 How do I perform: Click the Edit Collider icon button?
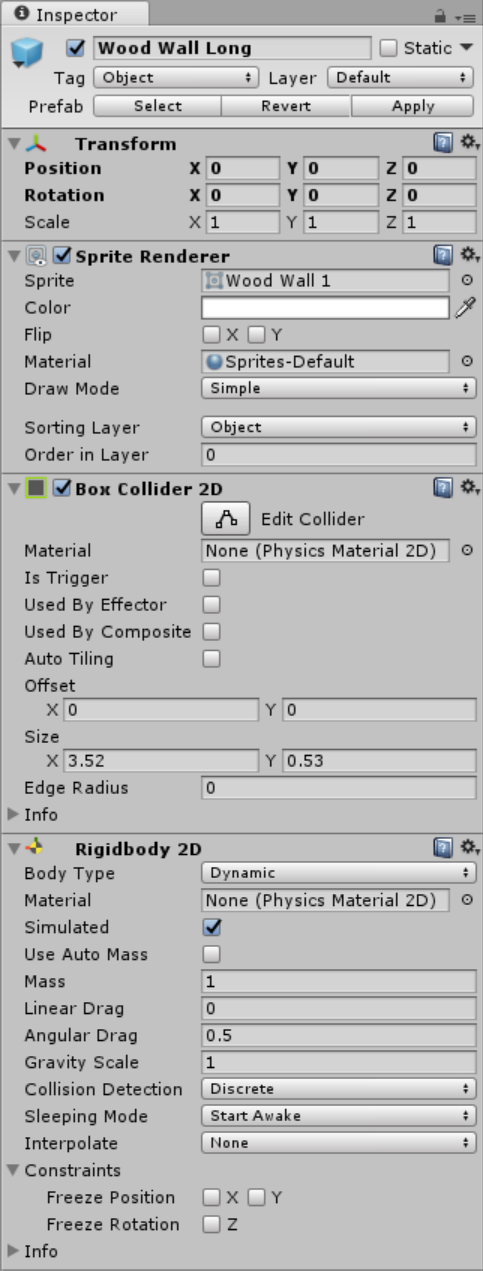[x=225, y=519]
